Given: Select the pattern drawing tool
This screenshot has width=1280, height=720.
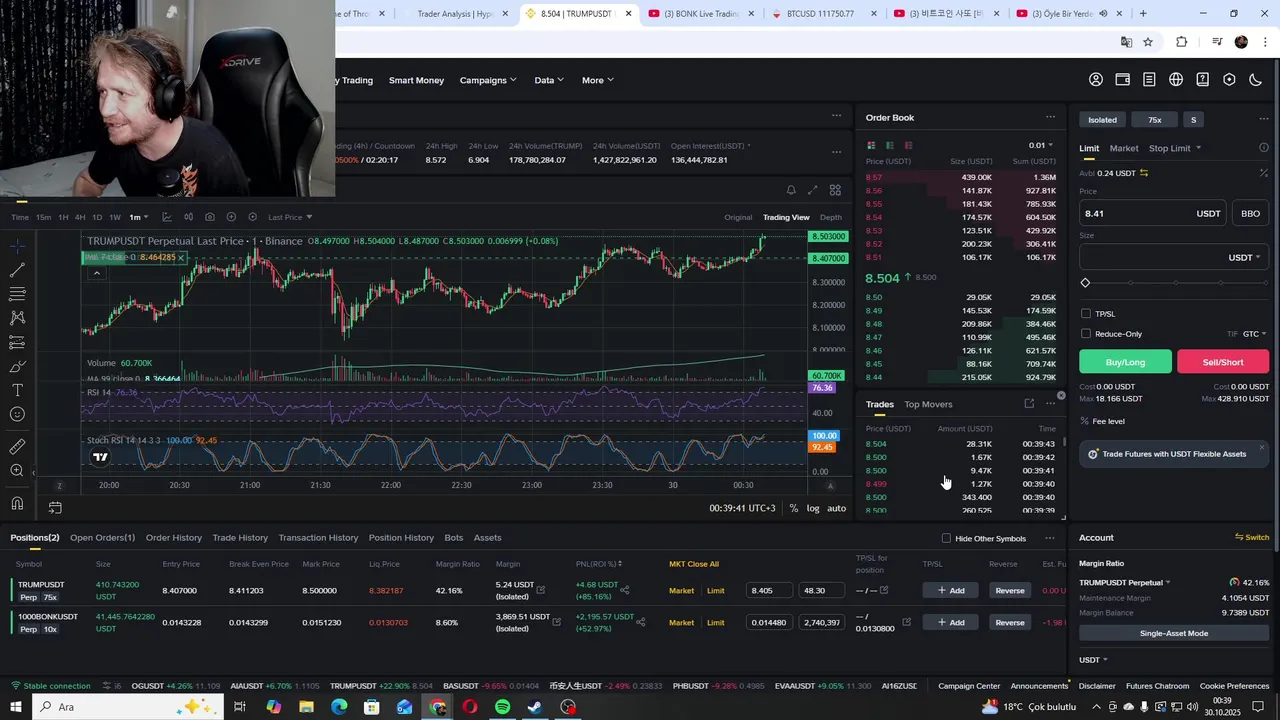Looking at the screenshot, I should pyautogui.click(x=17, y=318).
